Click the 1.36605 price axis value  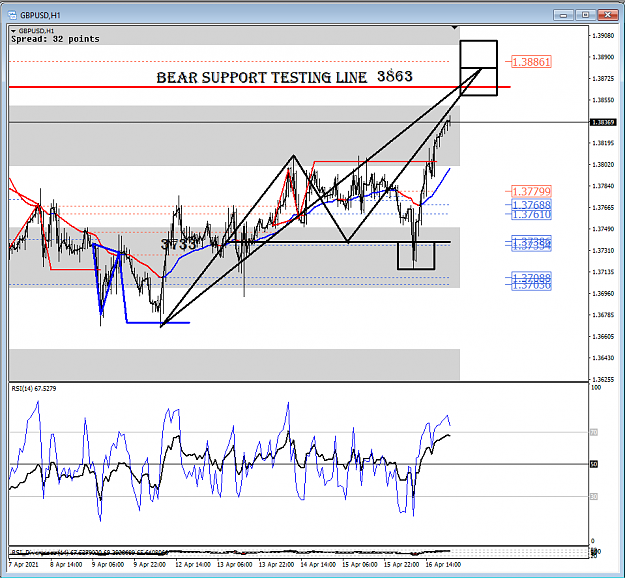pyautogui.click(x=603, y=337)
